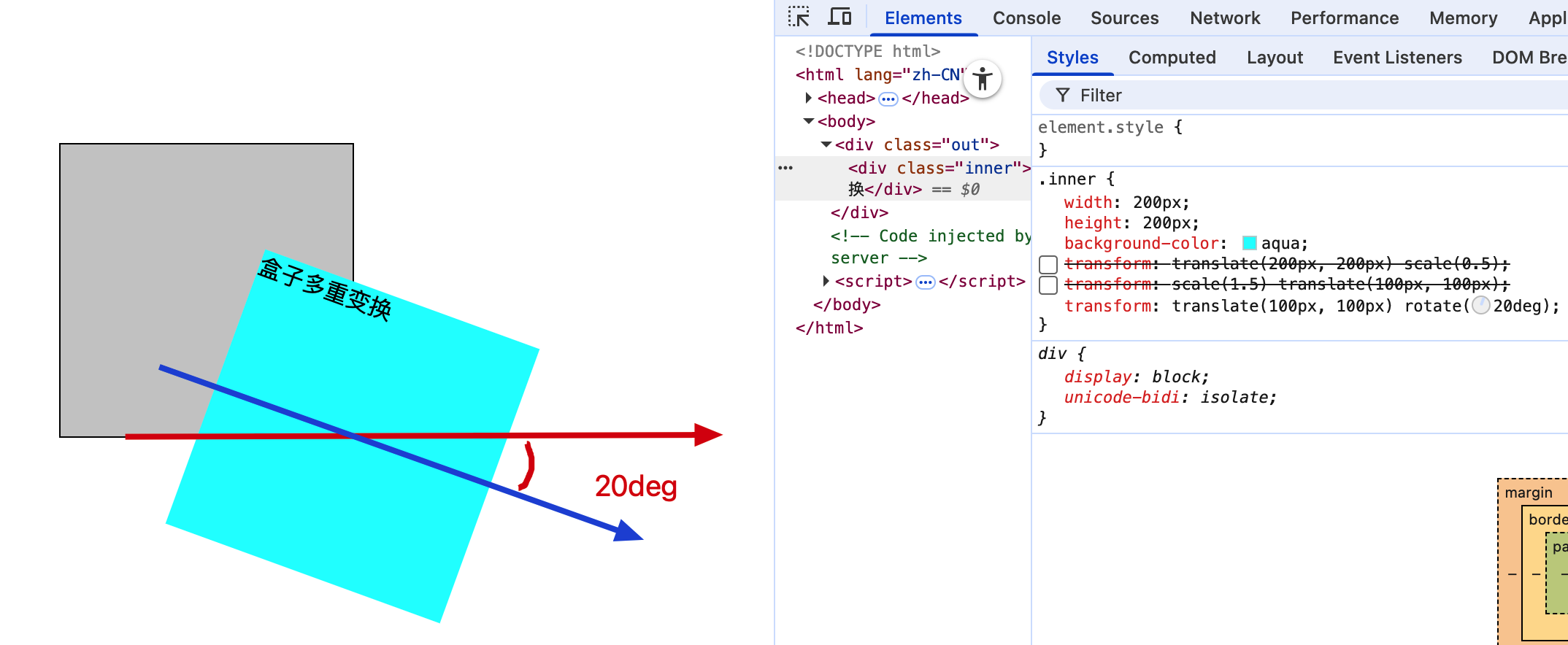The height and width of the screenshot is (645, 1568).
Task: Collapse the body element node
Action: pyautogui.click(x=809, y=121)
